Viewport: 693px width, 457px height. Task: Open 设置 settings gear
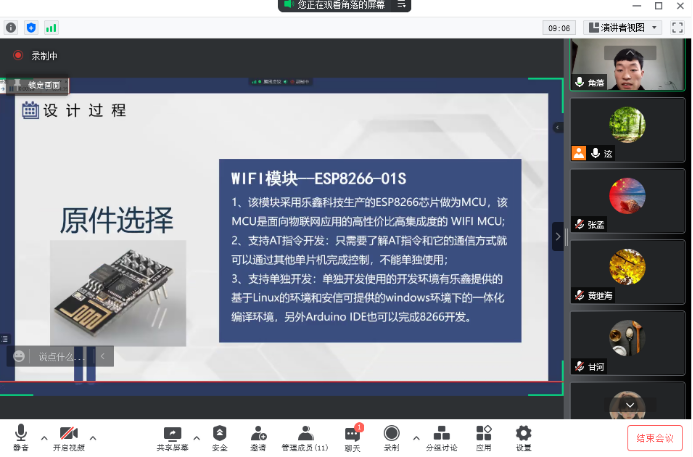click(523, 438)
